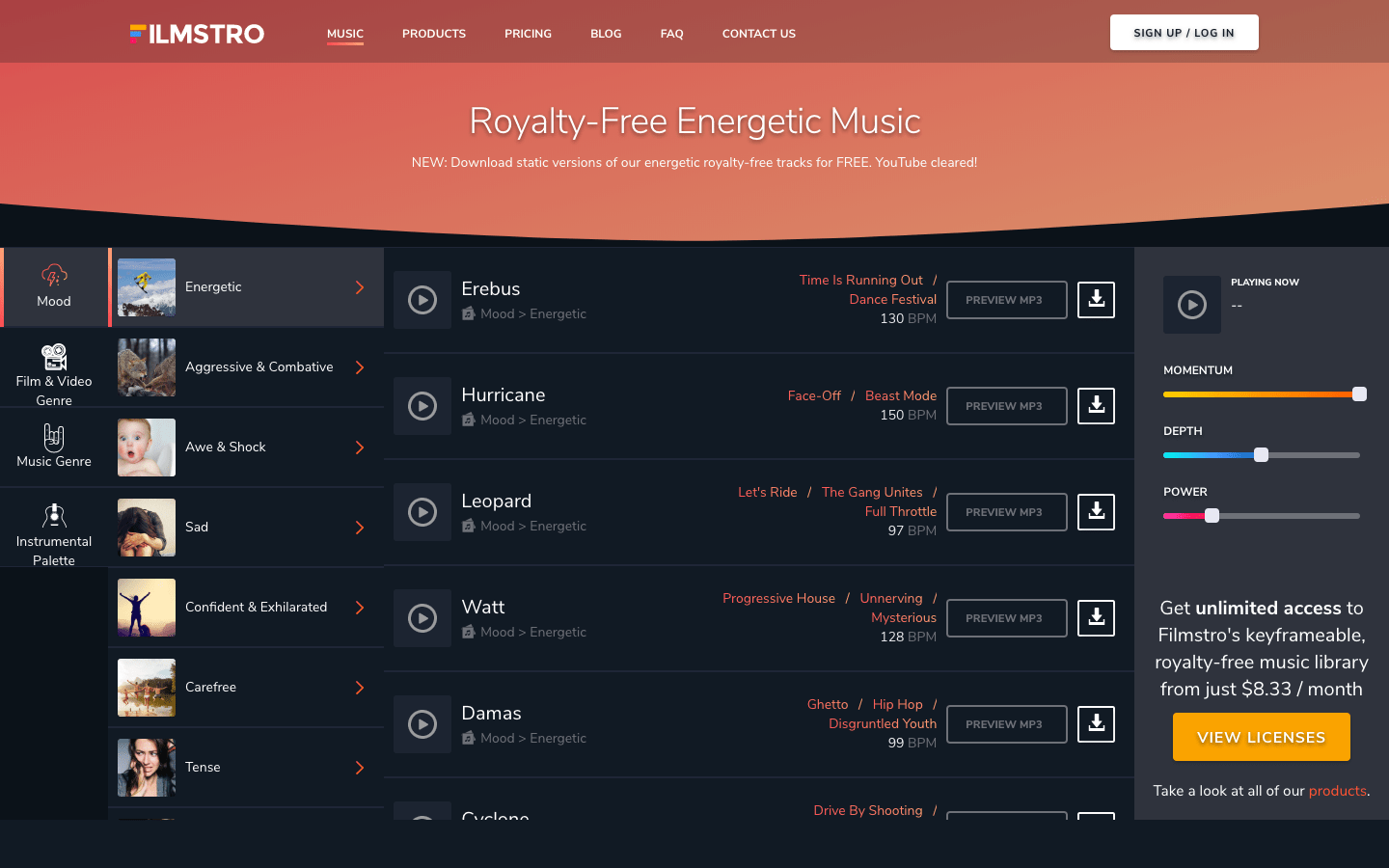
Task: Click the Carefree mood thumbnail
Action: coord(147,688)
